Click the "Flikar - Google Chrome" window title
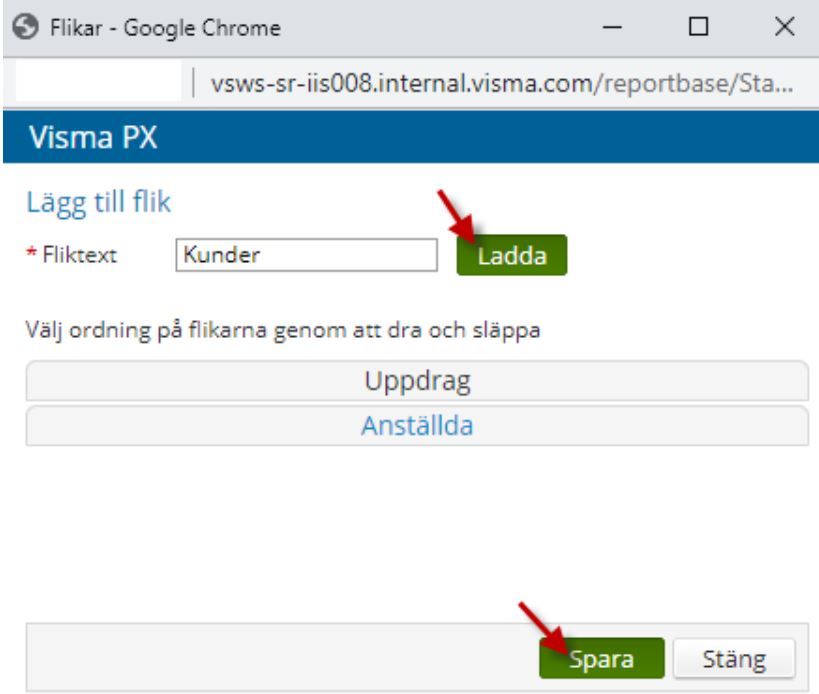This screenshot has width=819, height=694. pos(162,27)
